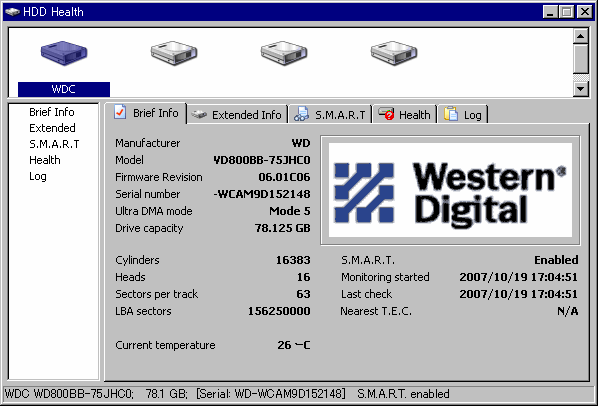598x406 pixels.
Task: Click the Log tab clipboard icon
Action: pos(451,114)
